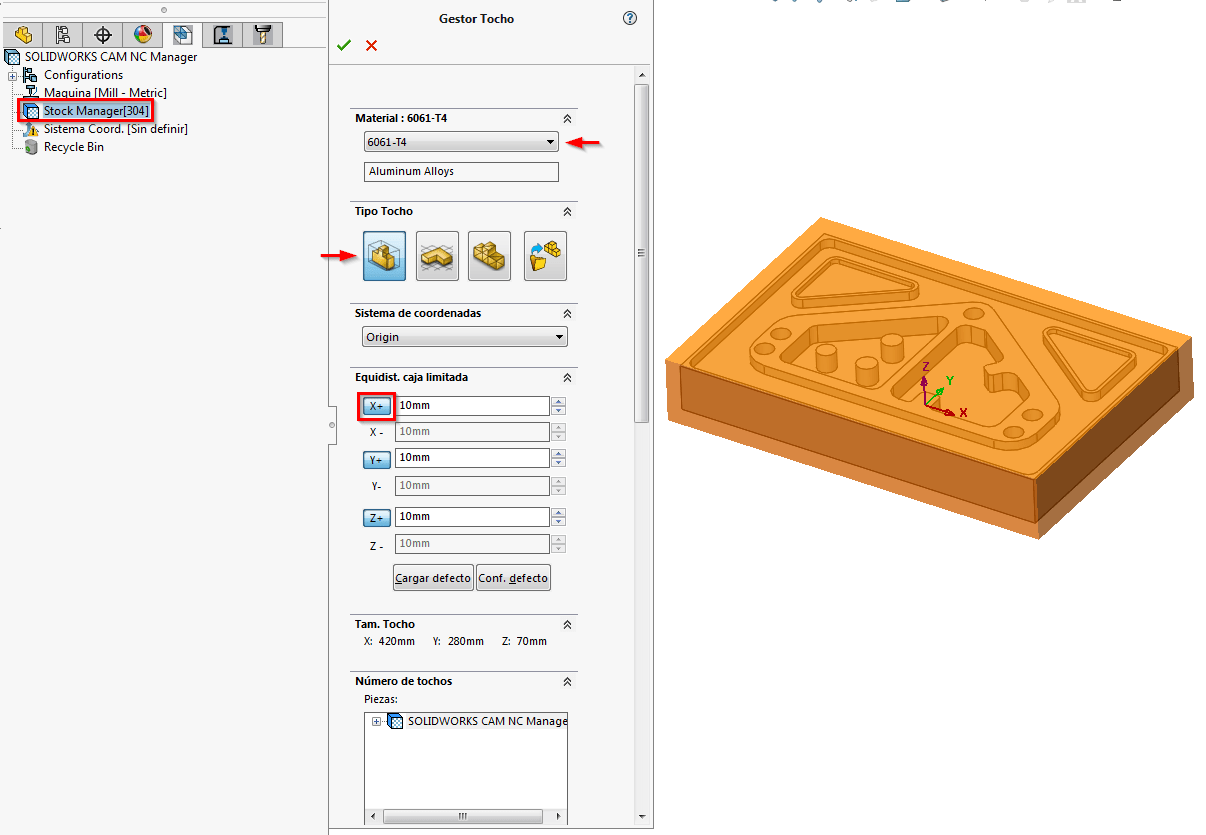Click the Cargar defecto button

(x=432, y=577)
